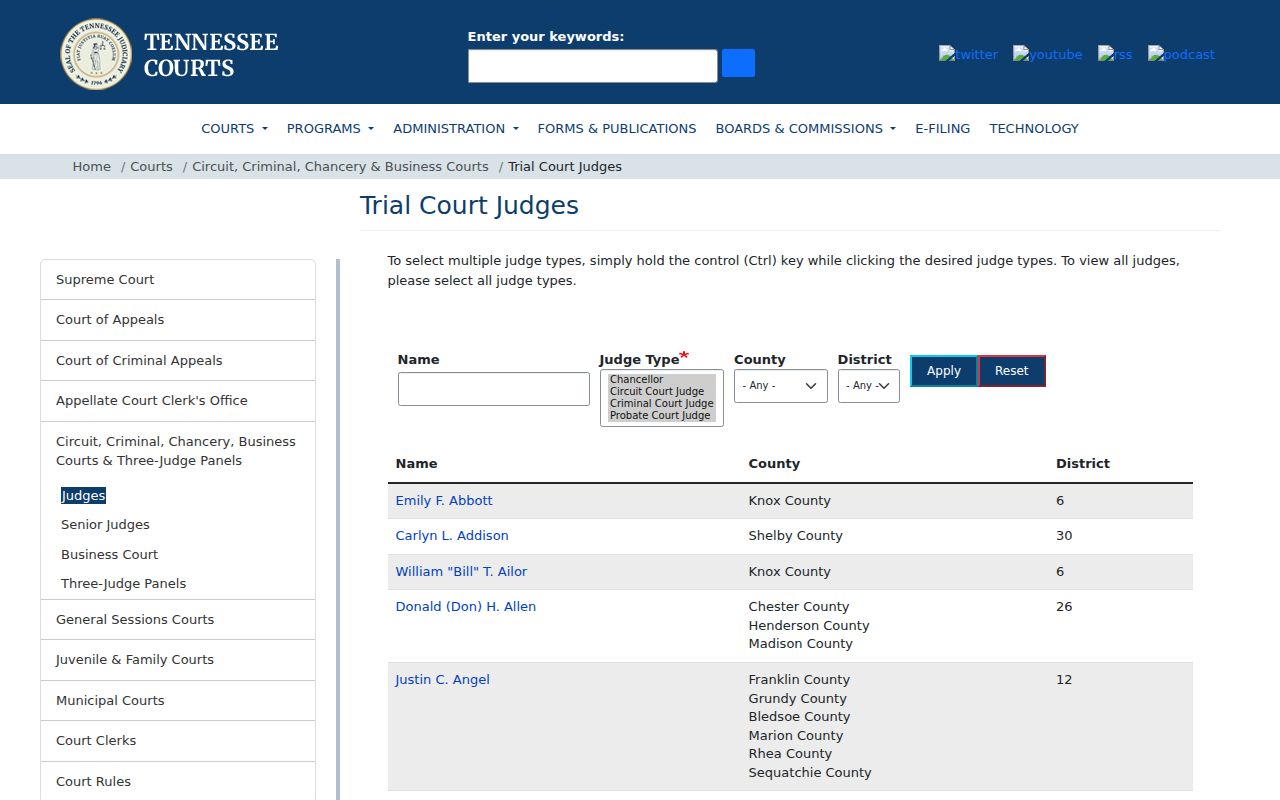This screenshot has height=800, width=1280.
Task: Select Probate Court Judge in Judge Type list
Action: (660, 415)
